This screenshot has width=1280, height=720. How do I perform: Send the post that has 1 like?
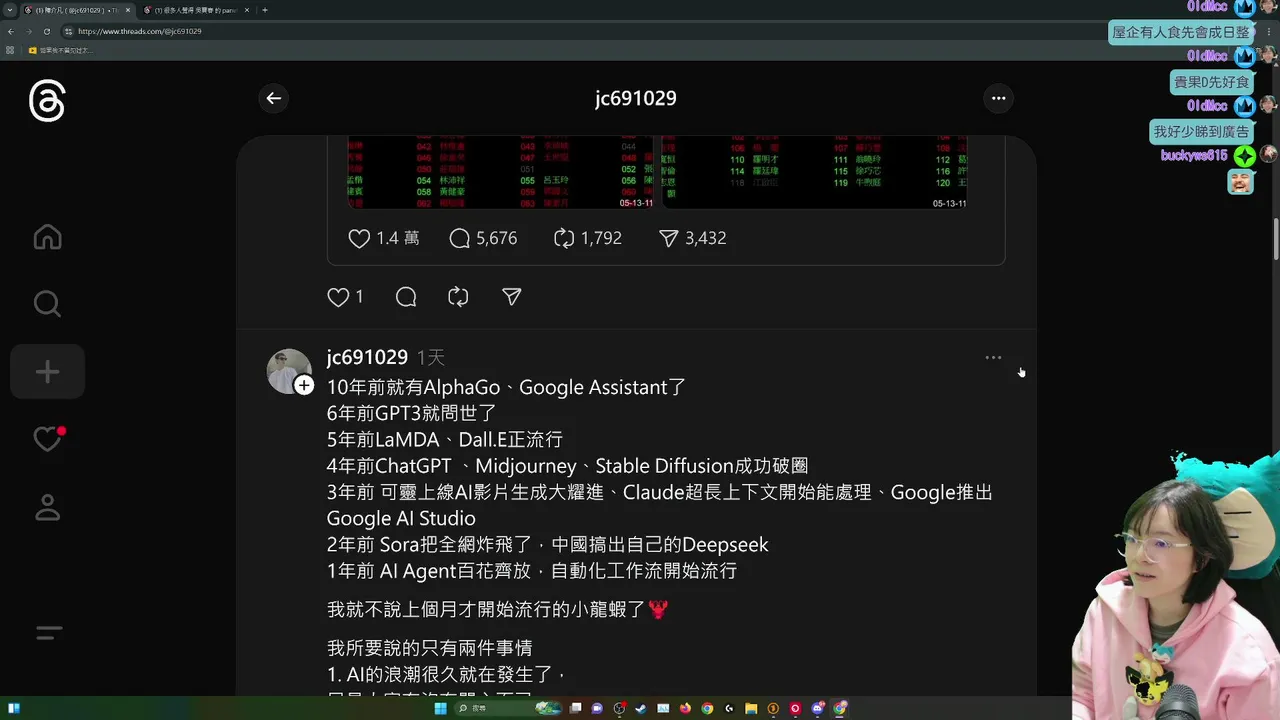click(512, 297)
